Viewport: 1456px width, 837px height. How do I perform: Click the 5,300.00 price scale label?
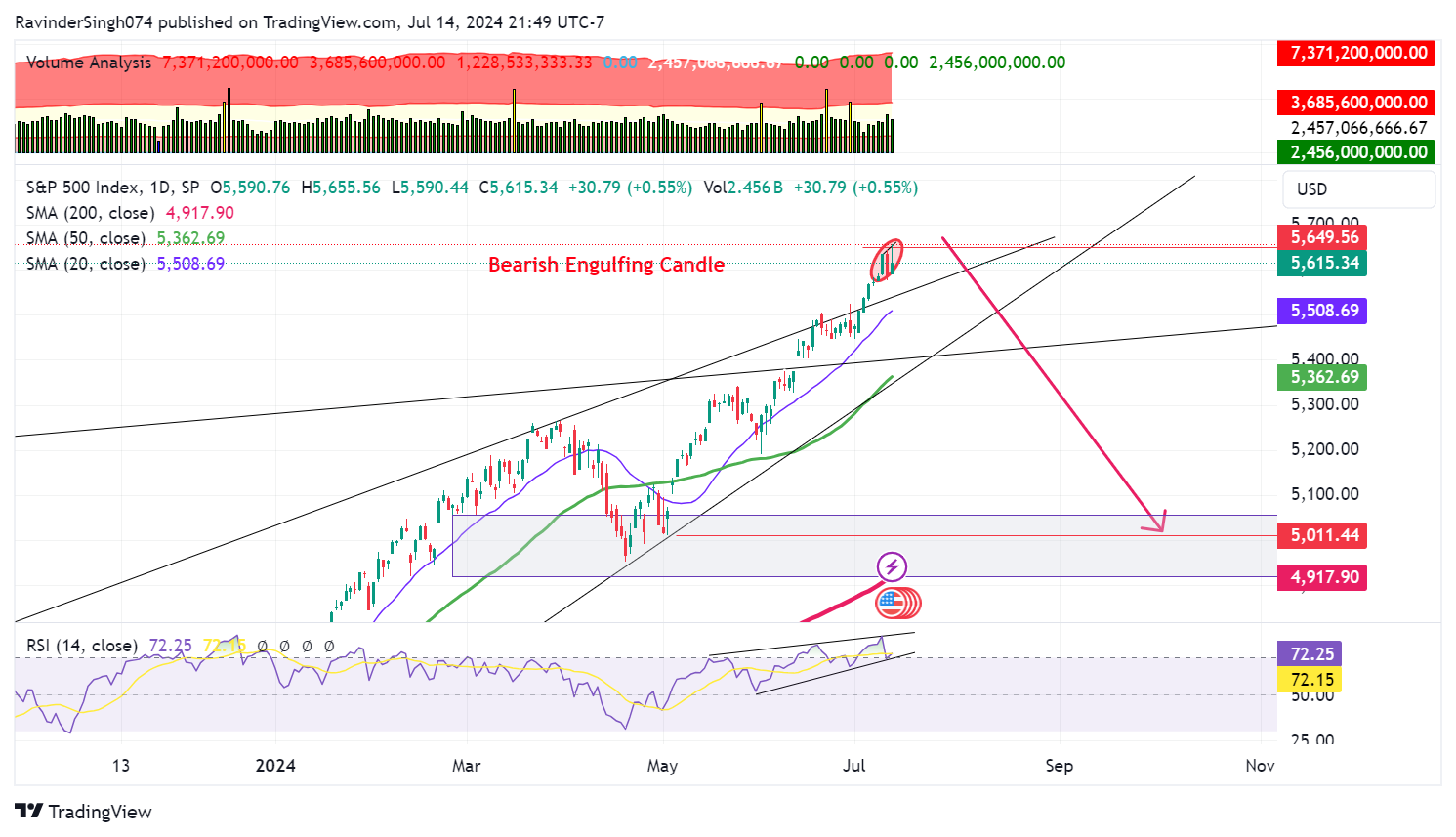1324,404
